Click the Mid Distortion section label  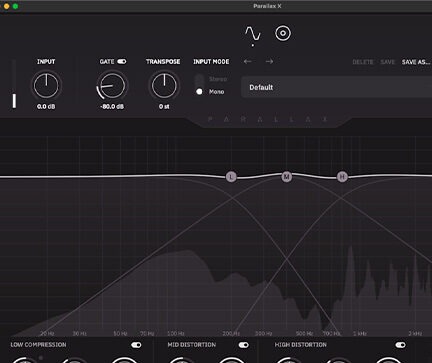[192, 345]
